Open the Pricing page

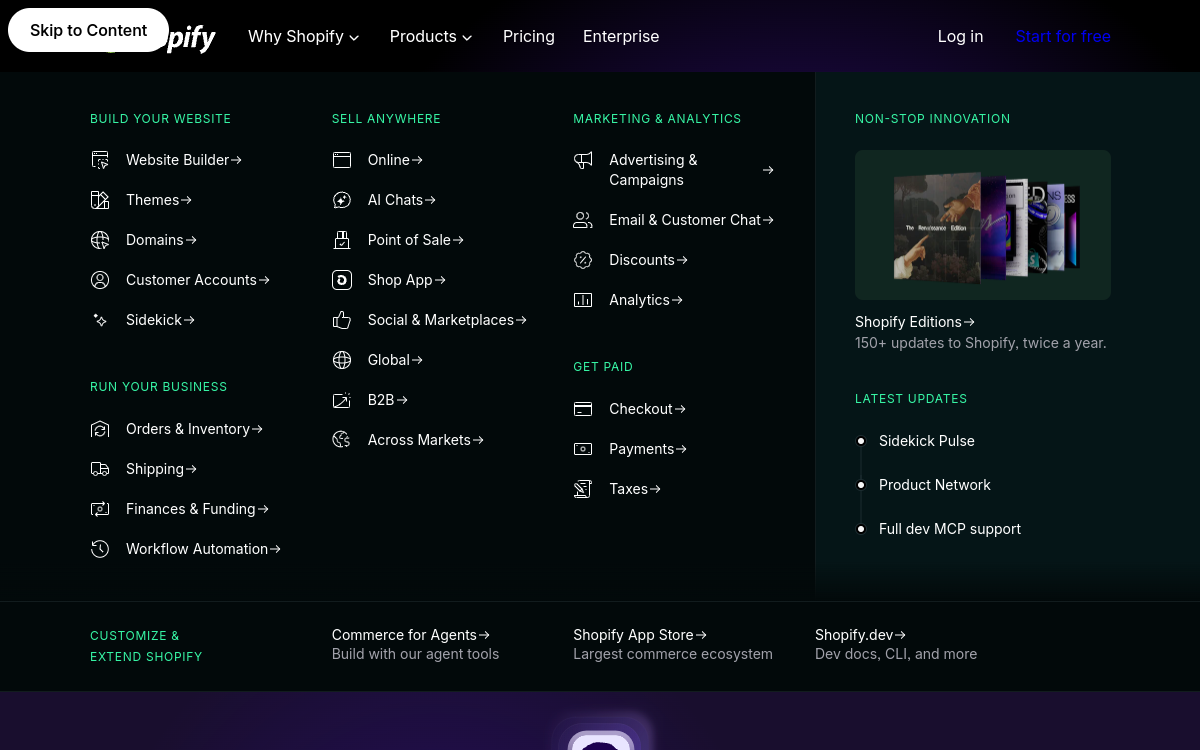(529, 36)
